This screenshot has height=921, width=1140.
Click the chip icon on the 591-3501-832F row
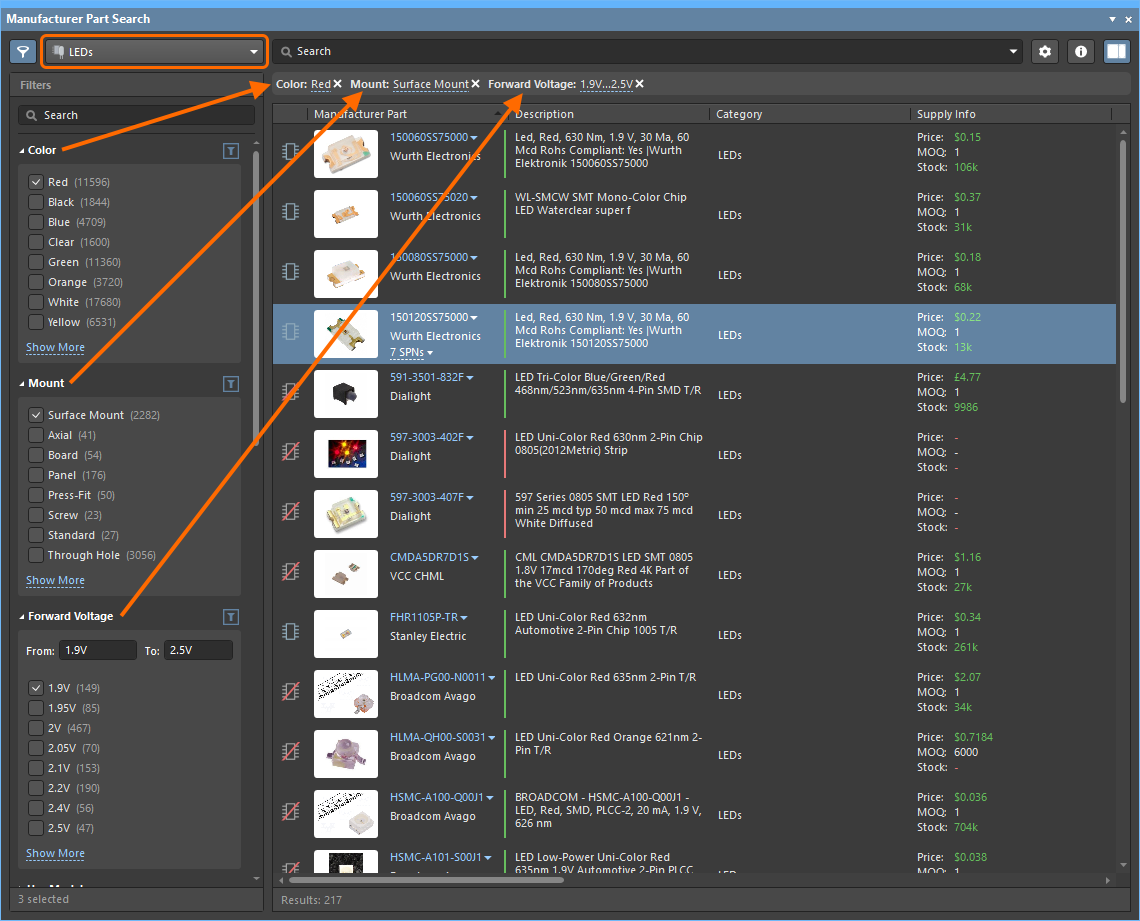[x=290, y=393]
